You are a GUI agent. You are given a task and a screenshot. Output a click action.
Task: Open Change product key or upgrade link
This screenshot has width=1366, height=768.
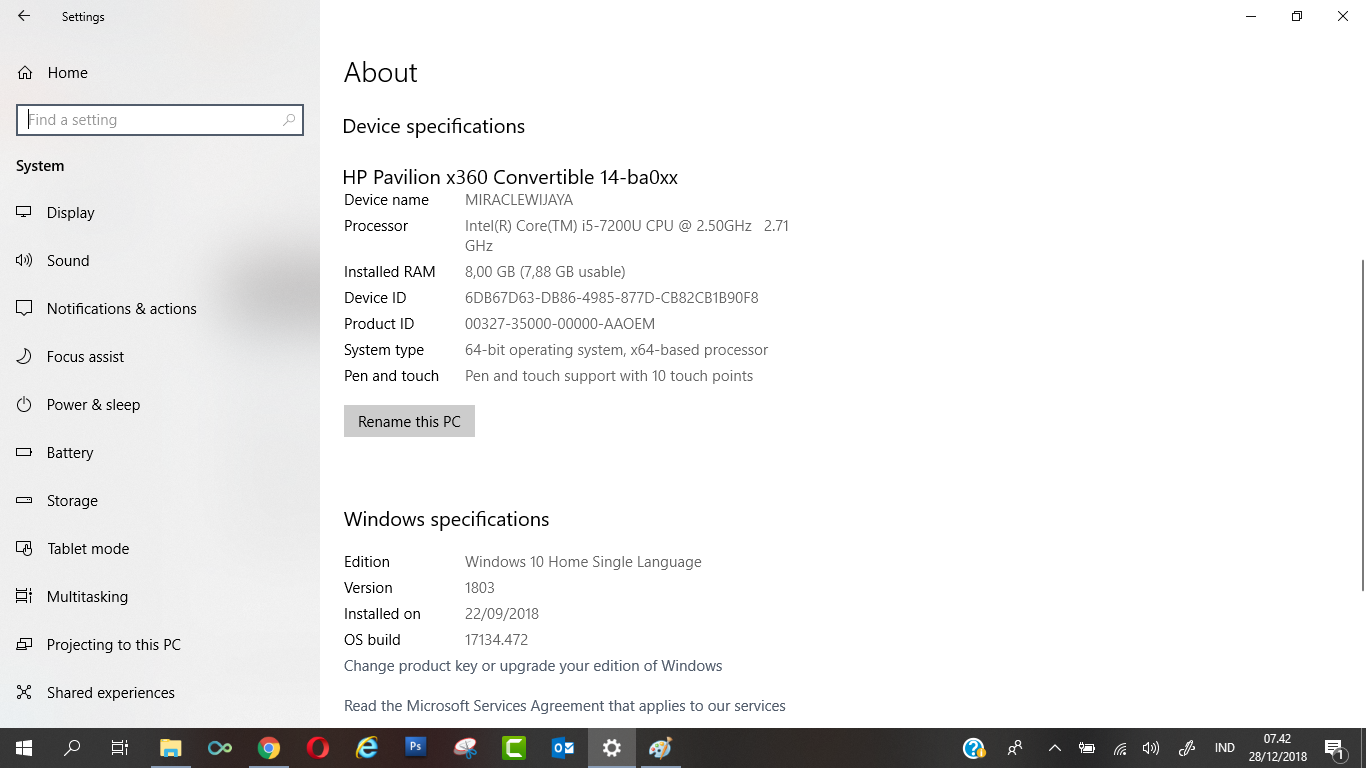[533, 666]
